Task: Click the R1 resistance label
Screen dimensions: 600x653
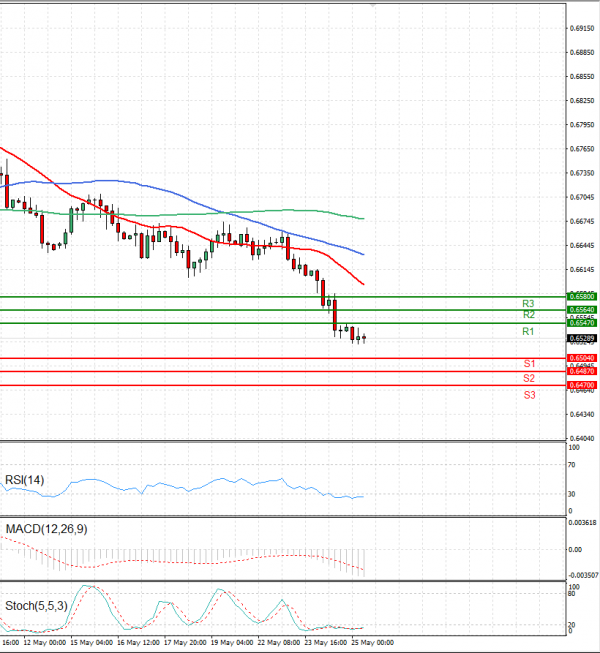Action: click(528, 331)
